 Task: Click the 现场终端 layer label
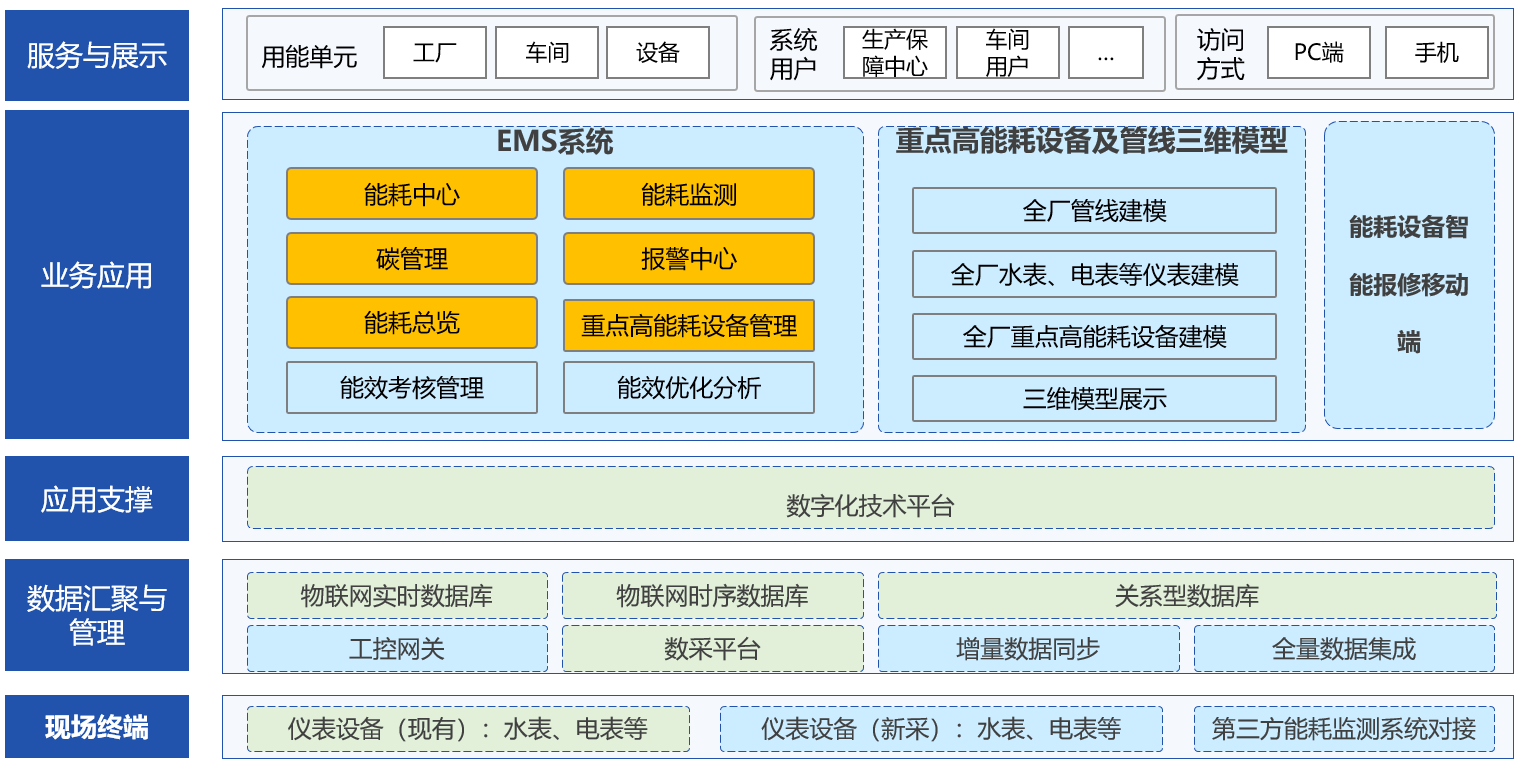[x=97, y=727]
